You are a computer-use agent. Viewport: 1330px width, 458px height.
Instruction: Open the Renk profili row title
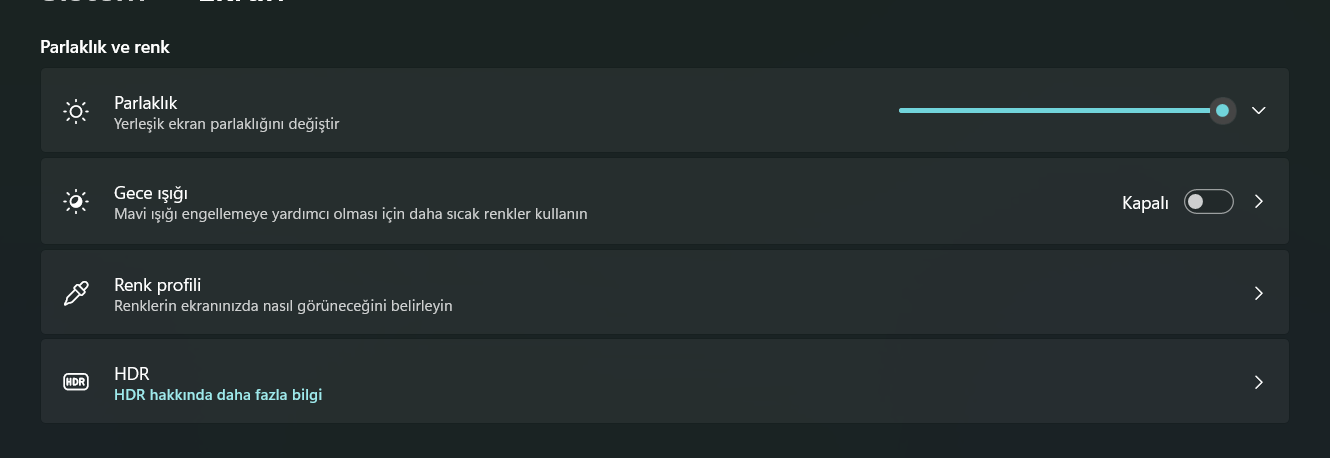158,285
